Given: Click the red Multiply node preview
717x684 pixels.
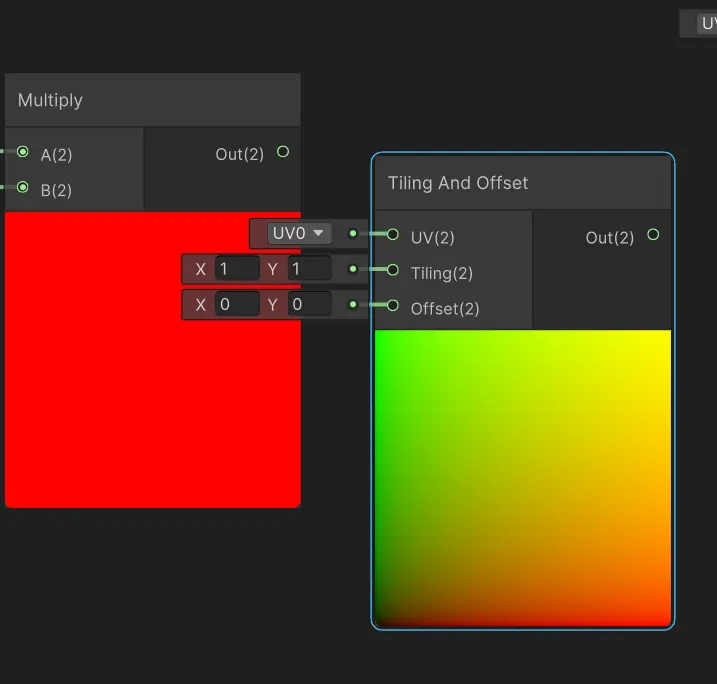Looking at the screenshot, I should (153, 359).
